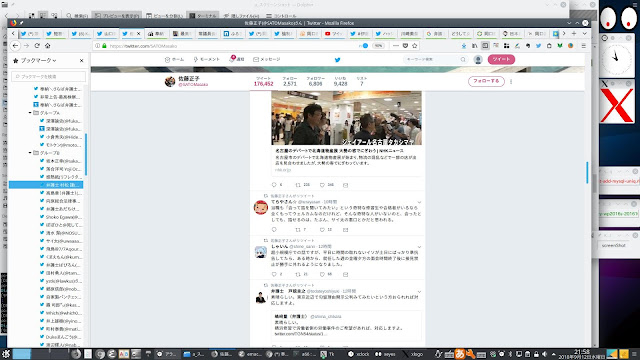Open the Library icon in Firefox toolbar
The height and width of the screenshot is (360, 640).
point(474,46)
